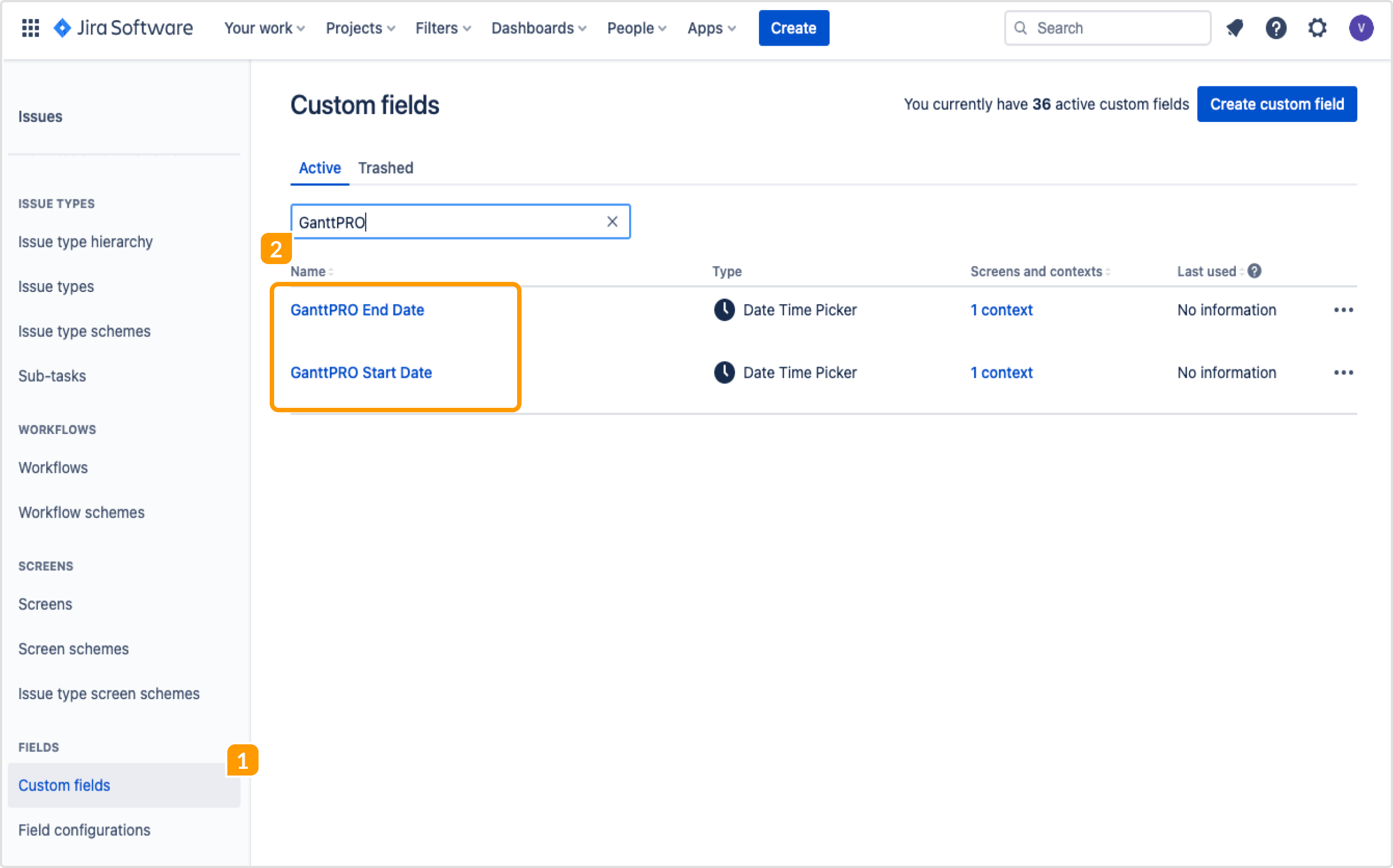This screenshot has height=868, width=1393.
Task: Click the top Search box
Action: [1108, 27]
